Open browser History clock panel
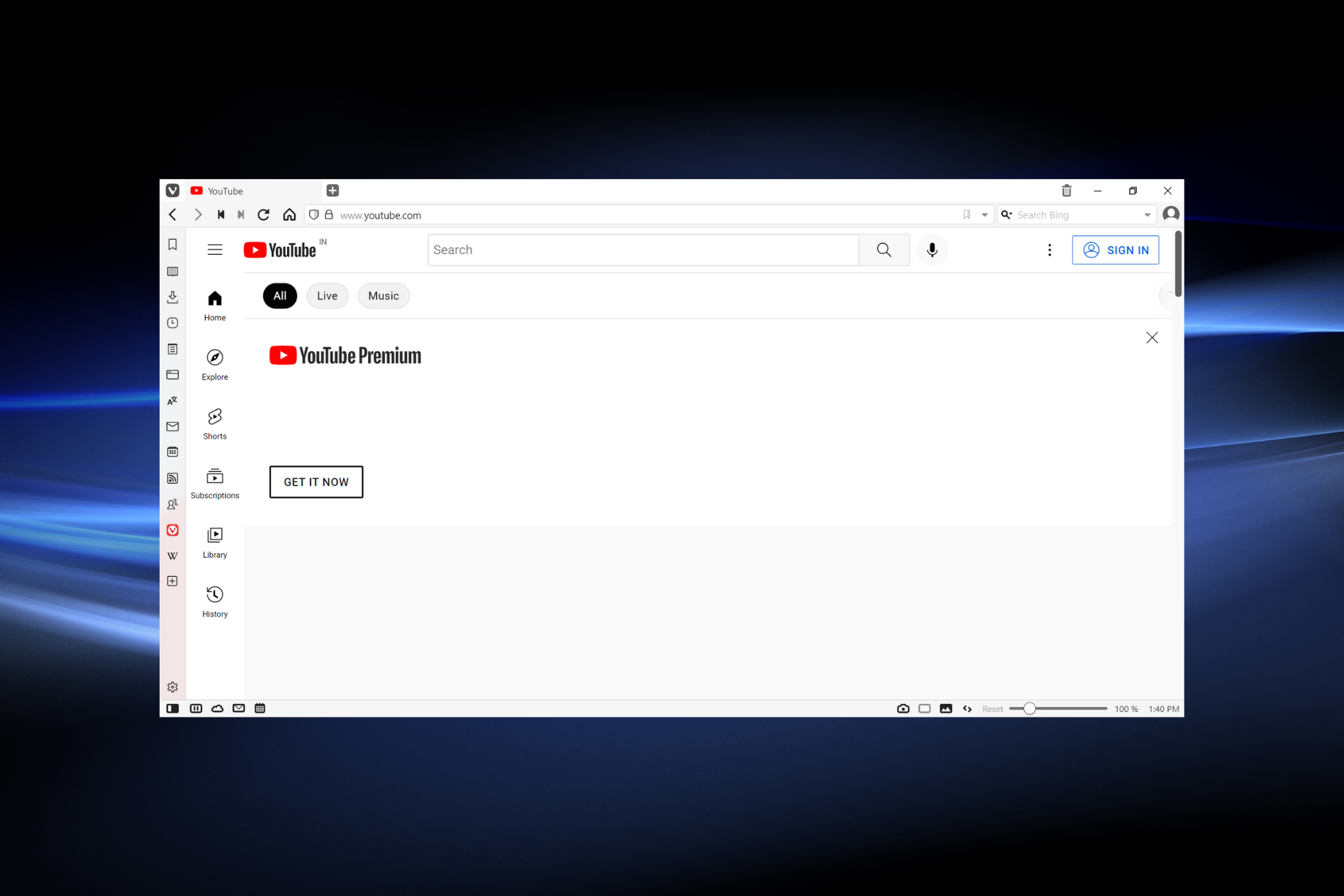The height and width of the screenshot is (896, 1344). 172,323
